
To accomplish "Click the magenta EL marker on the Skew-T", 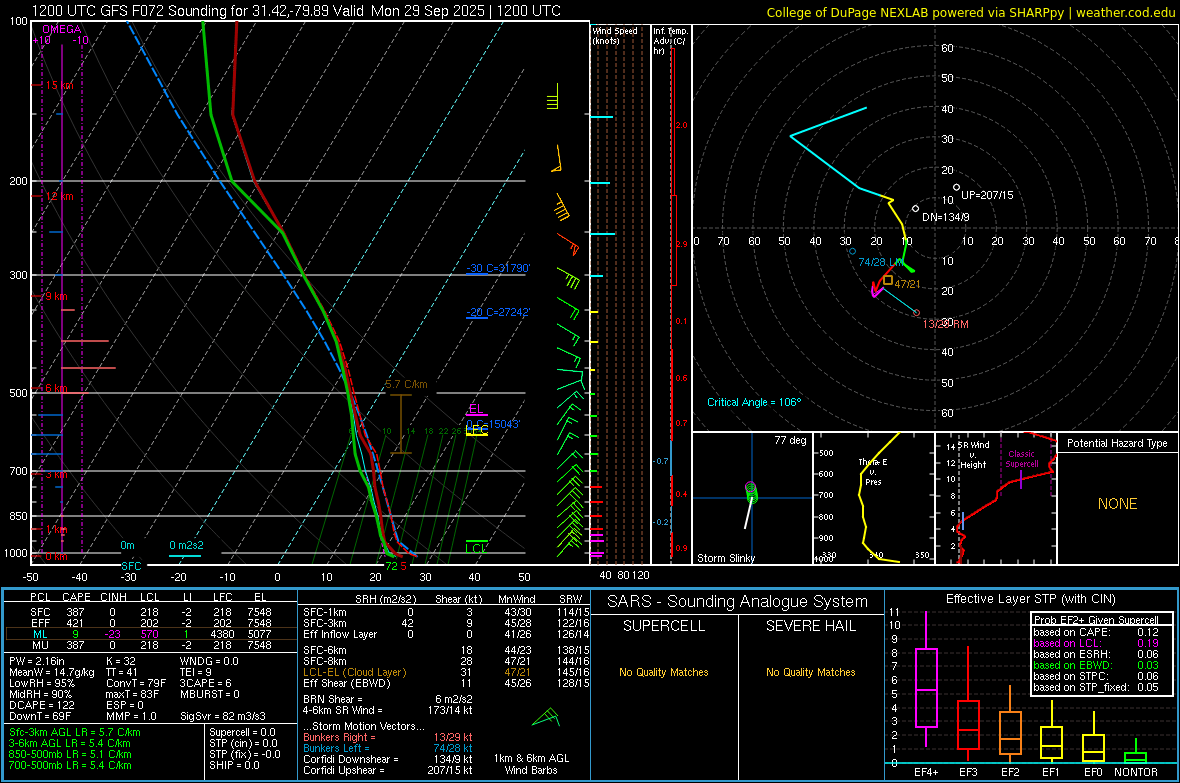I will click(x=476, y=409).
